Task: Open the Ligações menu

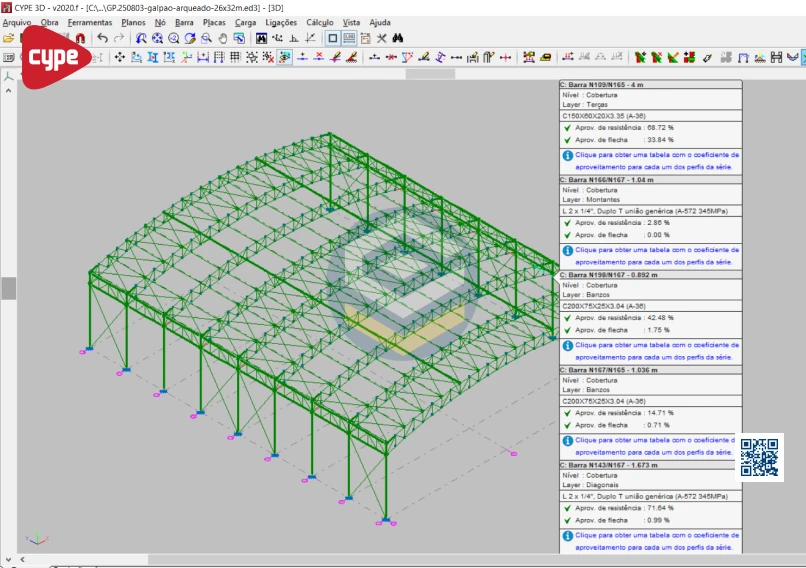Action: (281, 22)
